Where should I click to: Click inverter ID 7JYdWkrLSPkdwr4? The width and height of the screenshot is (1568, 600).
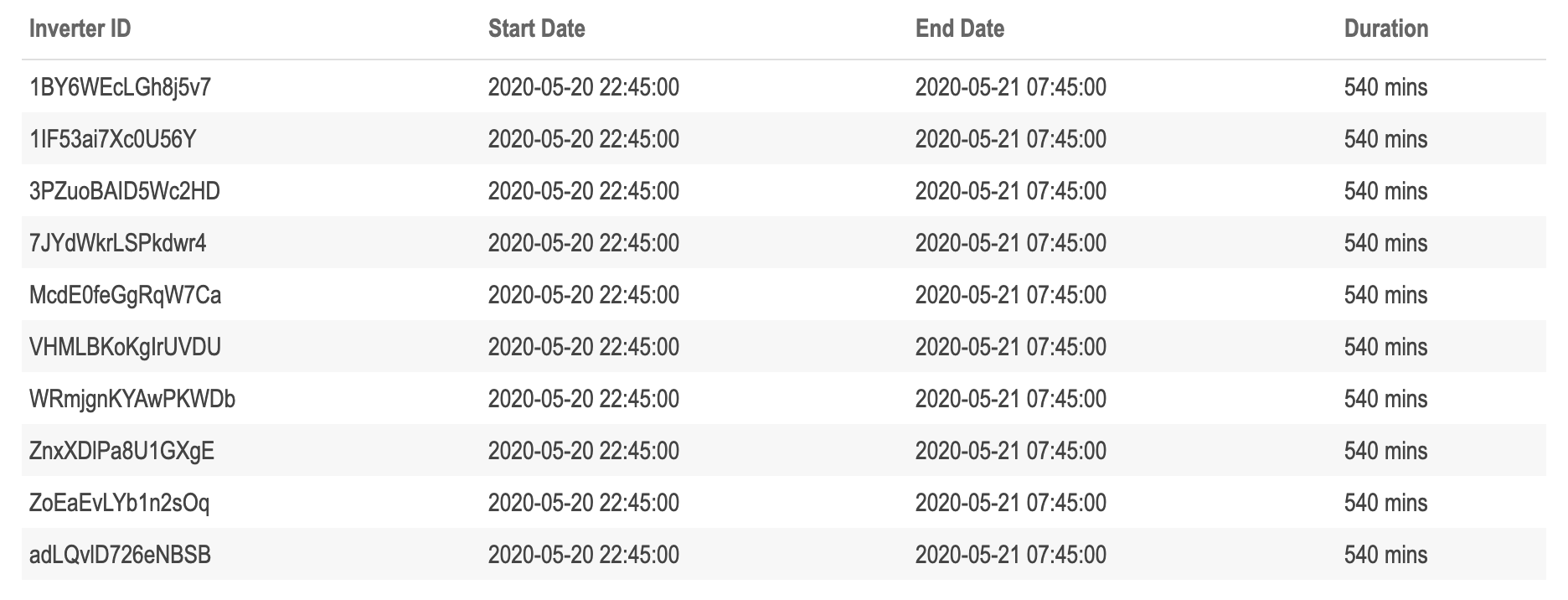(118, 243)
